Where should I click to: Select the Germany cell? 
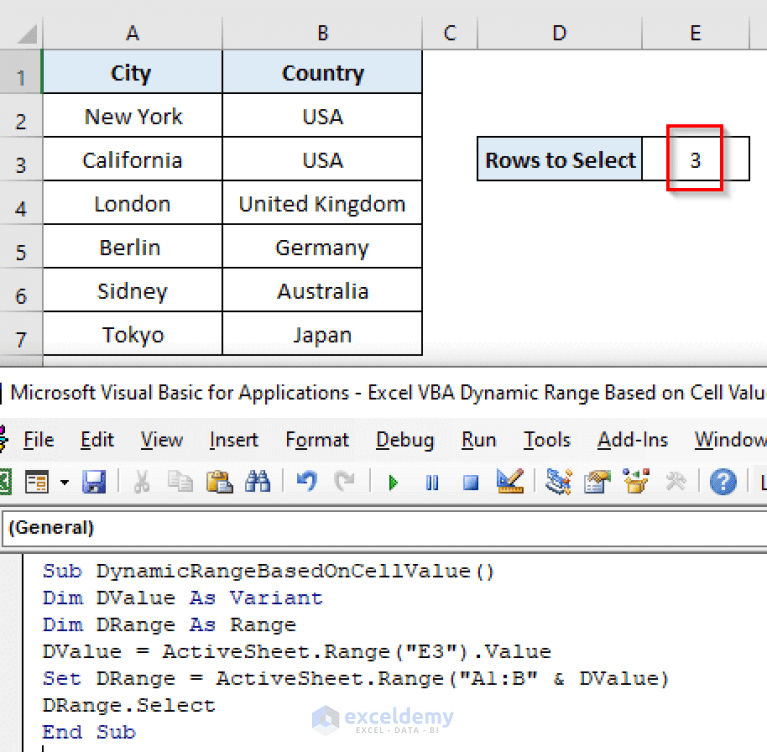tap(322, 247)
